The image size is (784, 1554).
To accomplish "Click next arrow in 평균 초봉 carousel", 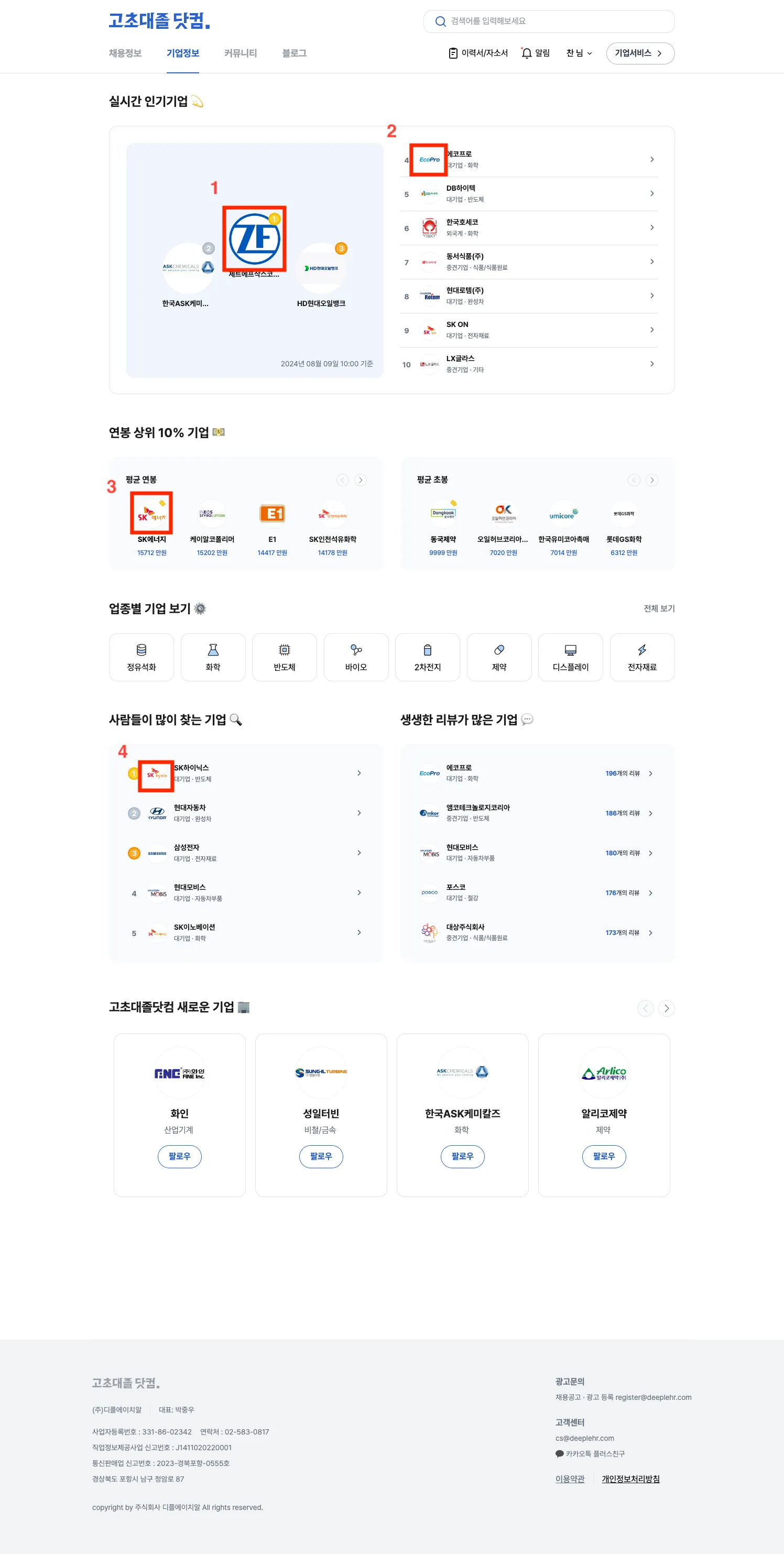I will point(652,480).
